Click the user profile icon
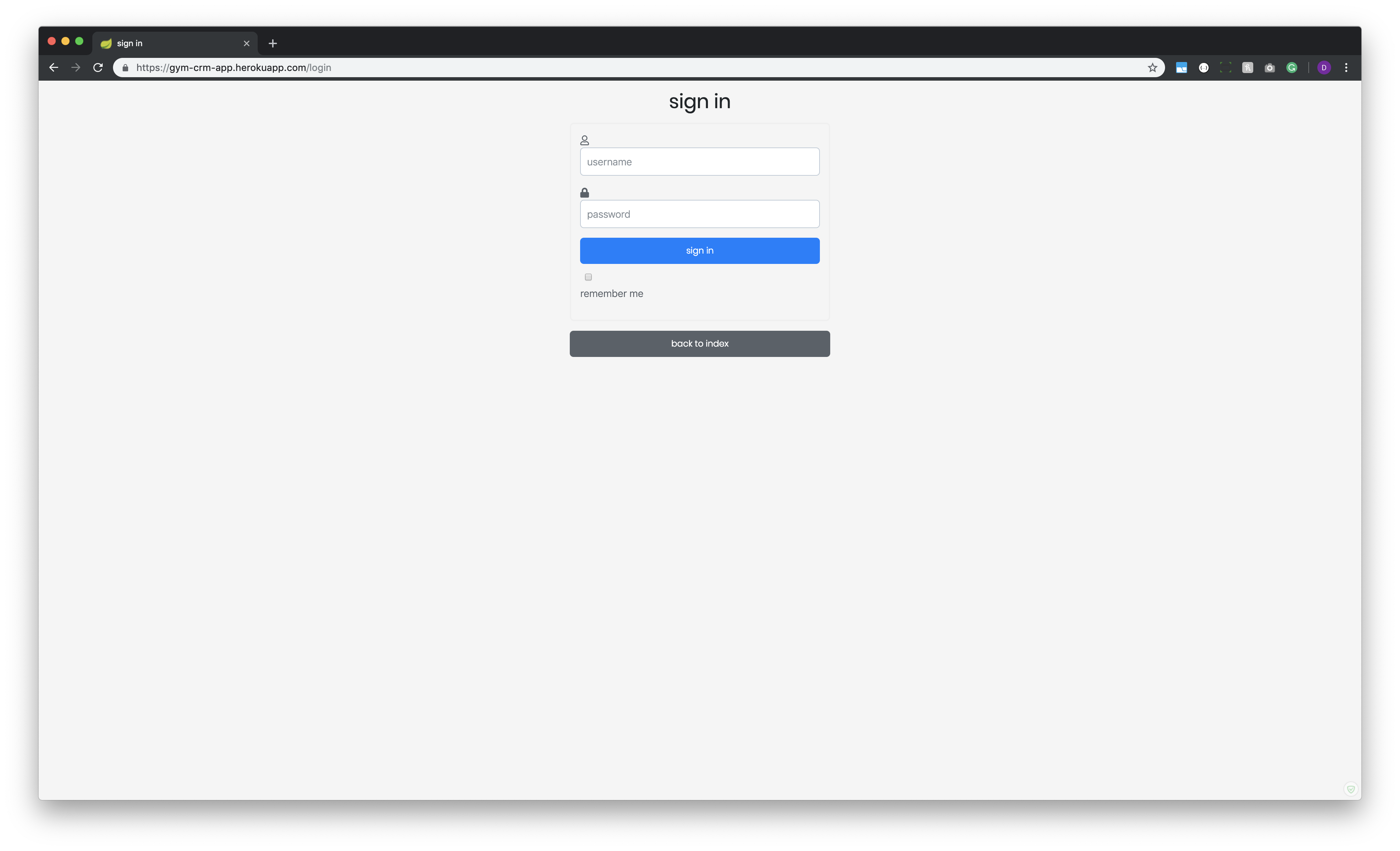This screenshot has height=851, width=1400. tap(585, 140)
